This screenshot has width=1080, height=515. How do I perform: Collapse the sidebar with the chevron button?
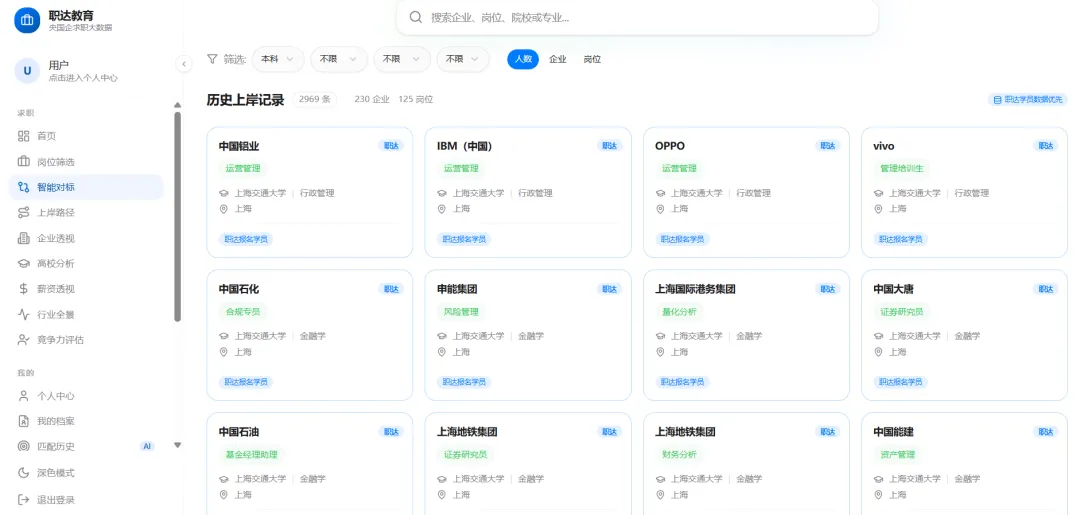pyautogui.click(x=183, y=64)
